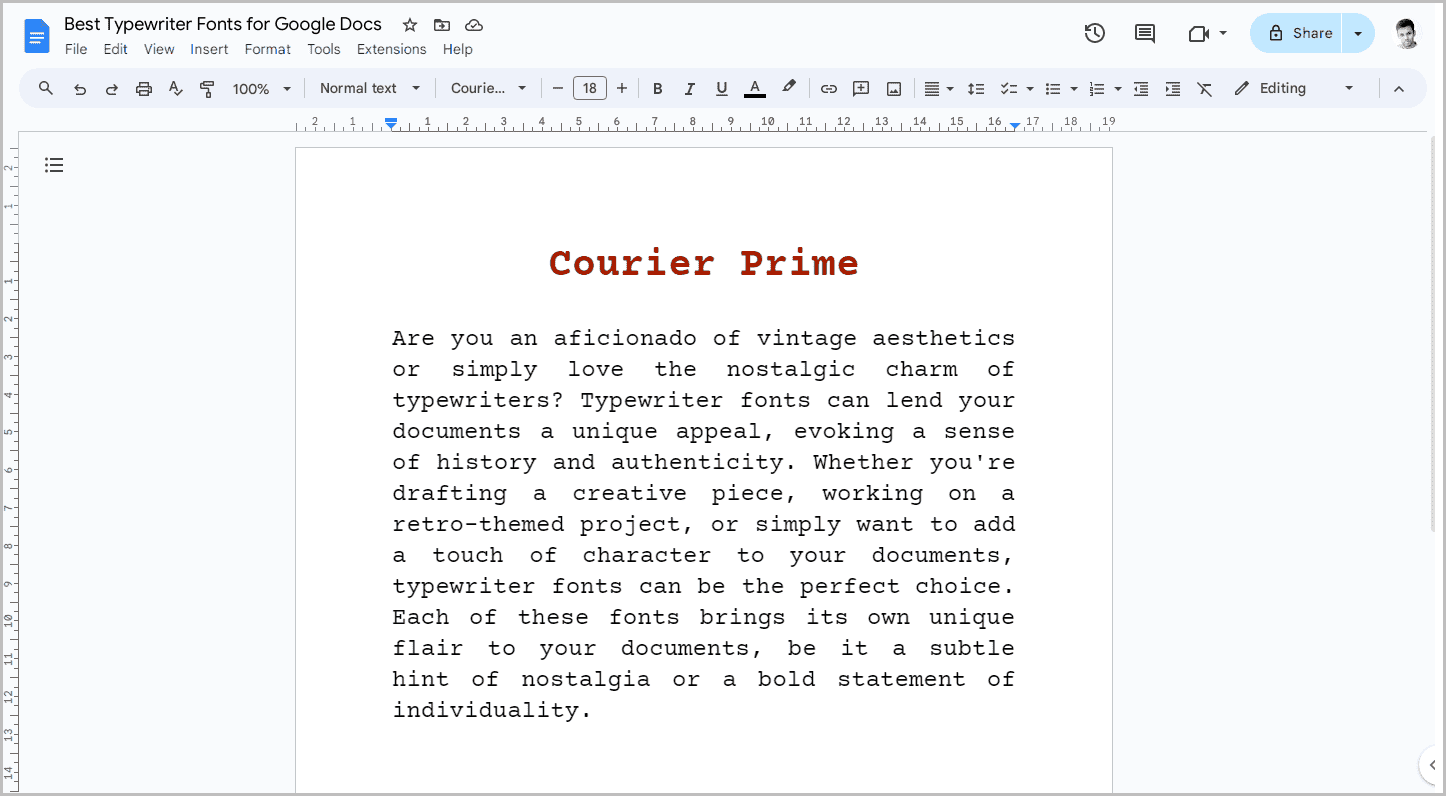Choose a text color
The image size is (1446, 796).
755,89
